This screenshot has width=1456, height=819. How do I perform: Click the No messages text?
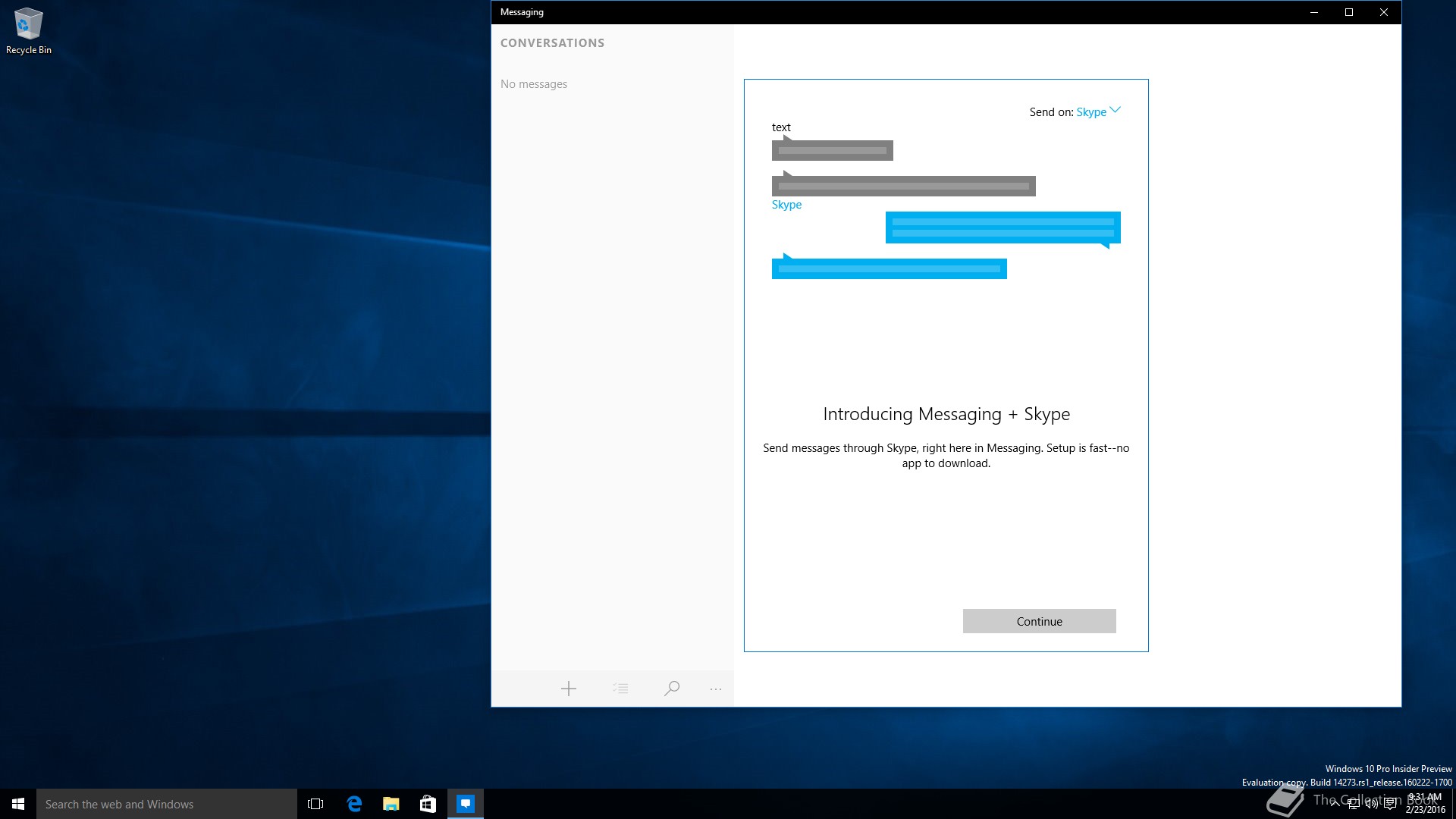pyautogui.click(x=534, y=84)
